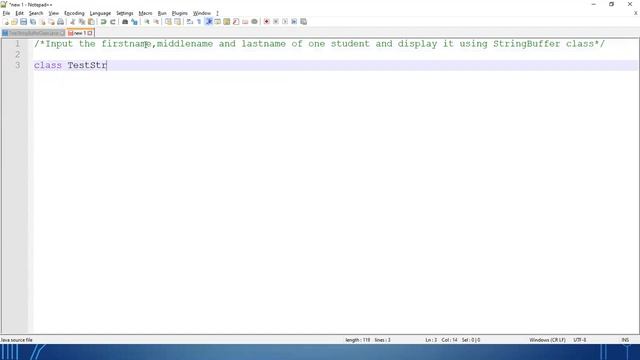Open the Edit menu
The height and width of the screenshot is (360, 640).
[19, 13]
